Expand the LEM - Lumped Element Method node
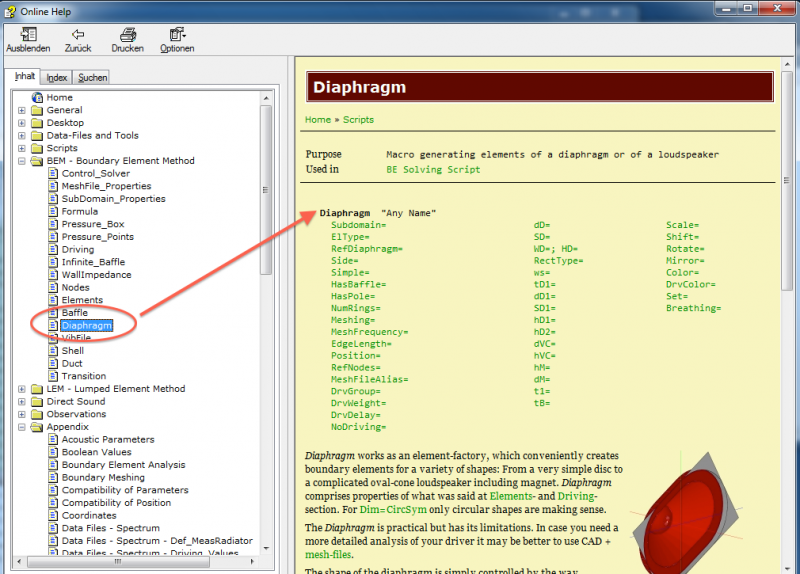The height and width of the screenshot is (574, 800). pos(22,389)
